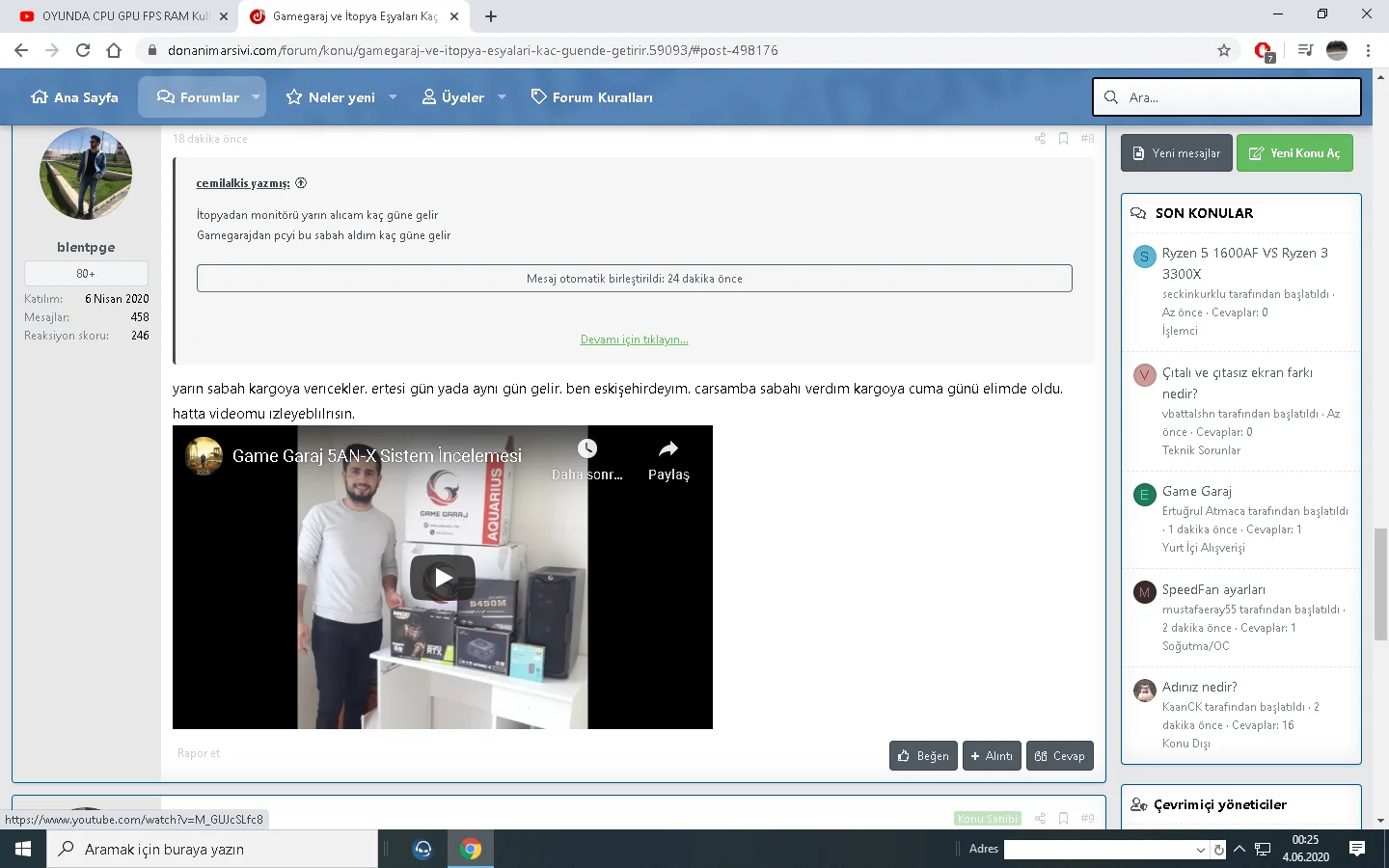The width and height of the screenshot is (1389, 868).
Task: Click the search magnifier icon in forum header
Action: [x=1111, y=97]
